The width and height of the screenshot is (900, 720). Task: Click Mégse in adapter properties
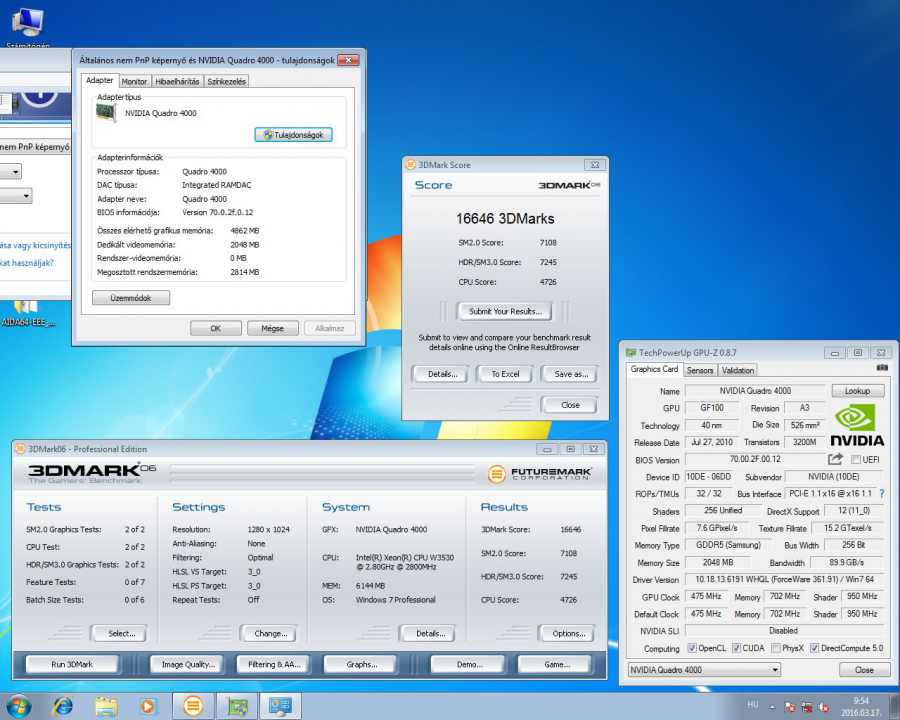point(273,328)
